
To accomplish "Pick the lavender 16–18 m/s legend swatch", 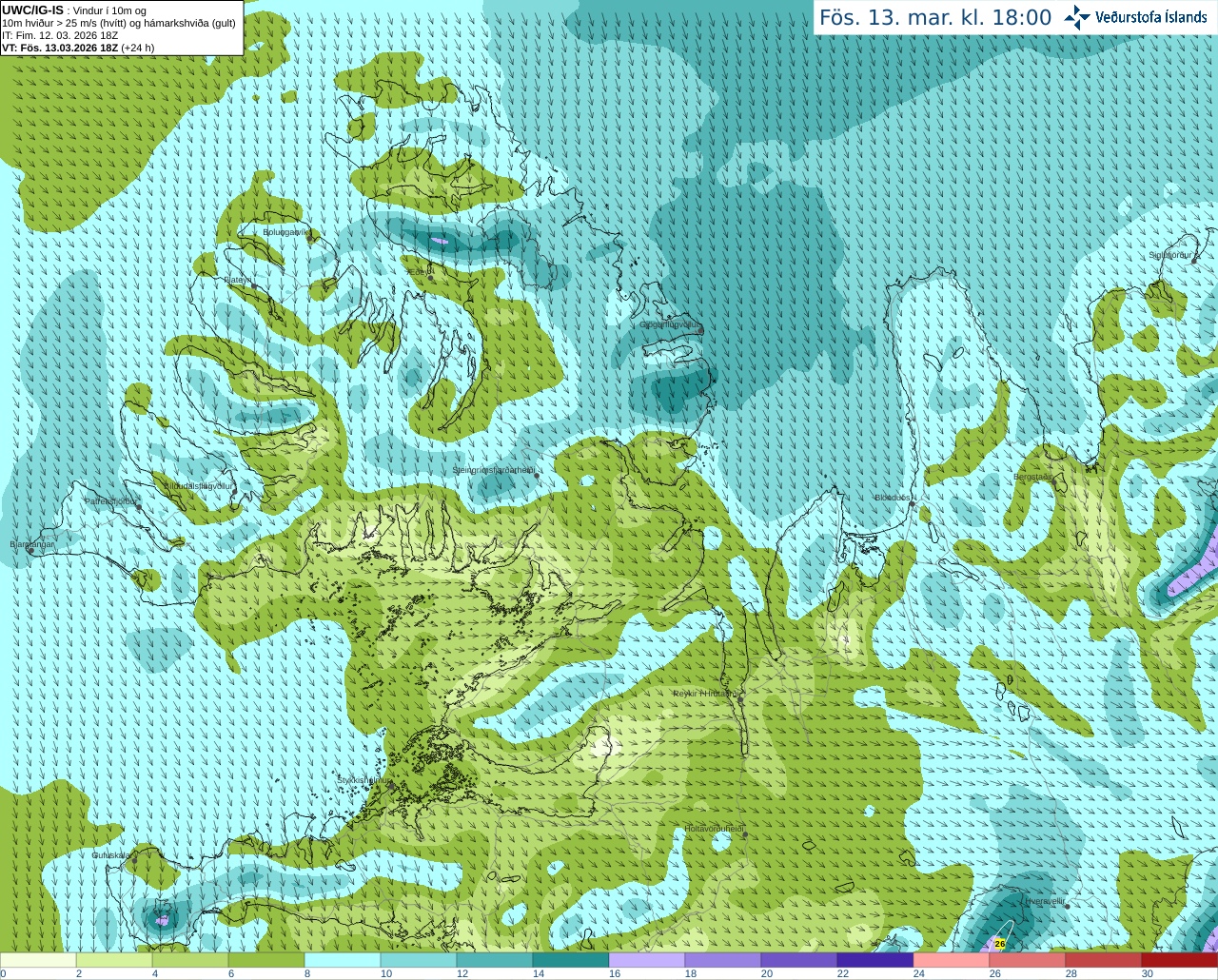I will coord(647,960).
